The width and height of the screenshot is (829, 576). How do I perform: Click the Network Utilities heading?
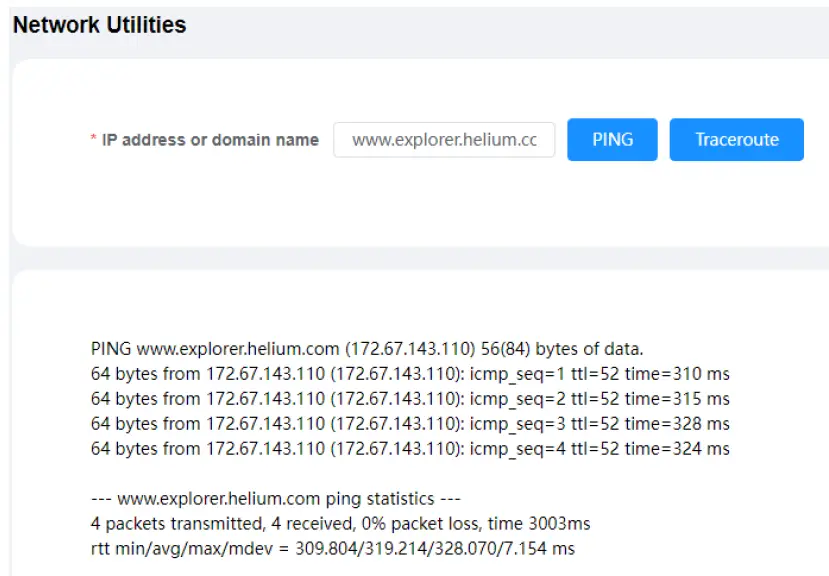click(x=99, y=25)
